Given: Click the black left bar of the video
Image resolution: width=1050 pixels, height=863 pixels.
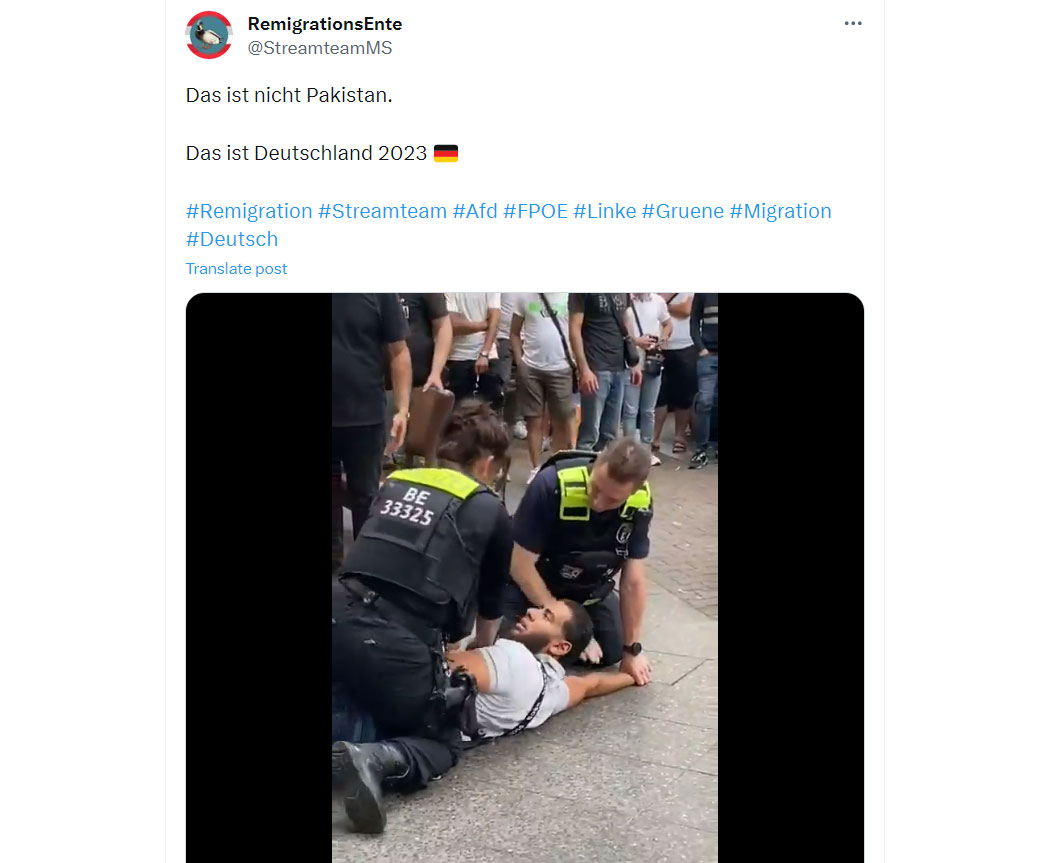Looking at the screenshot, I should pos(259,578).
